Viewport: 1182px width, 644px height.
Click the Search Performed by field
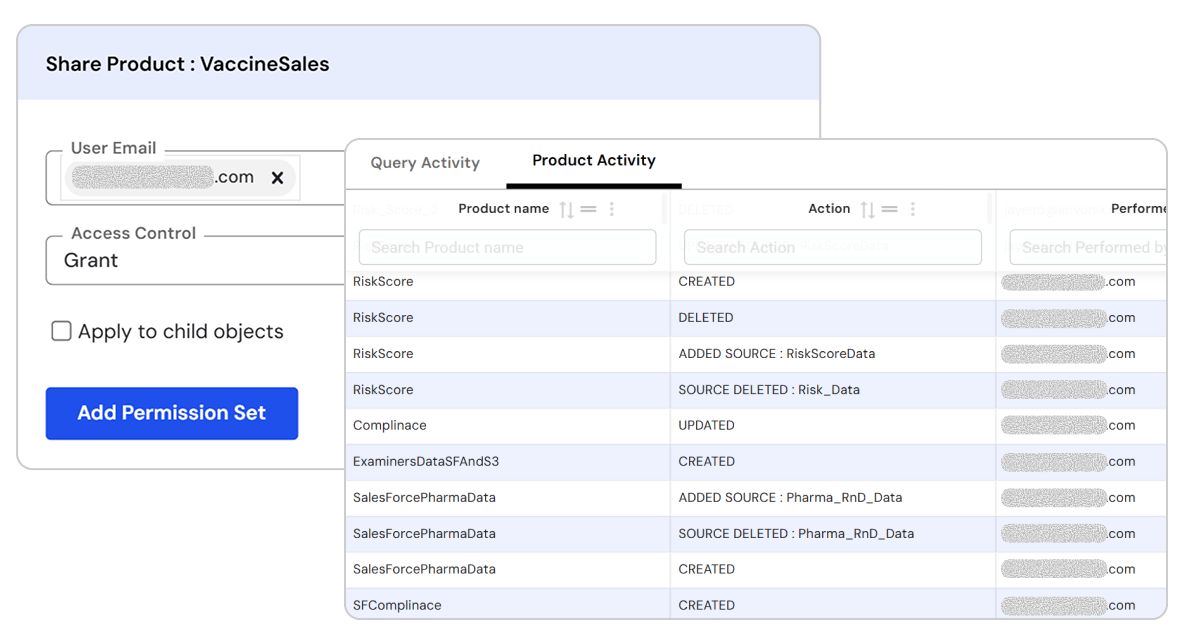(1087, 247)
